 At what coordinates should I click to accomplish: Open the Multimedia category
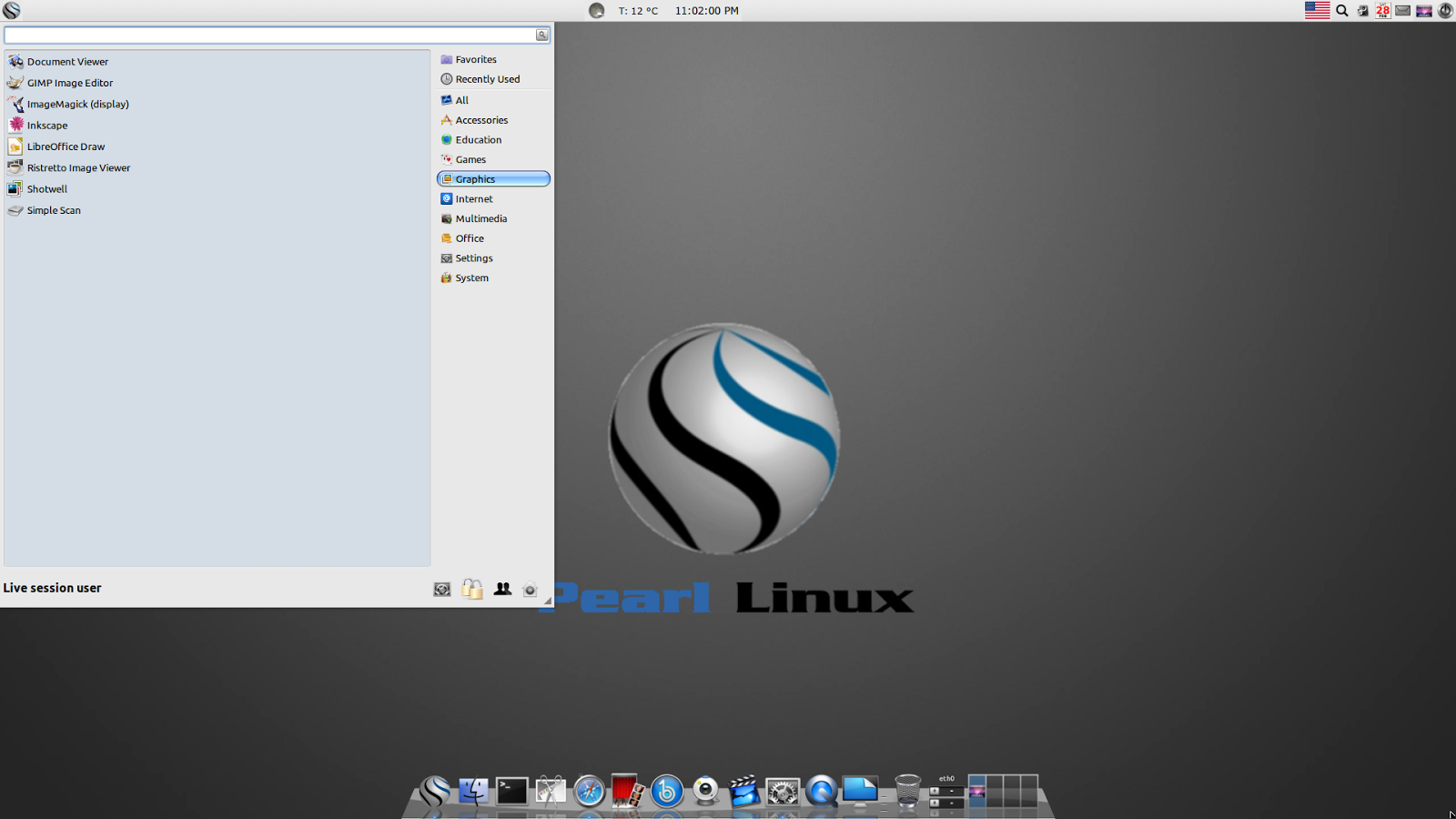click(493, 218)
